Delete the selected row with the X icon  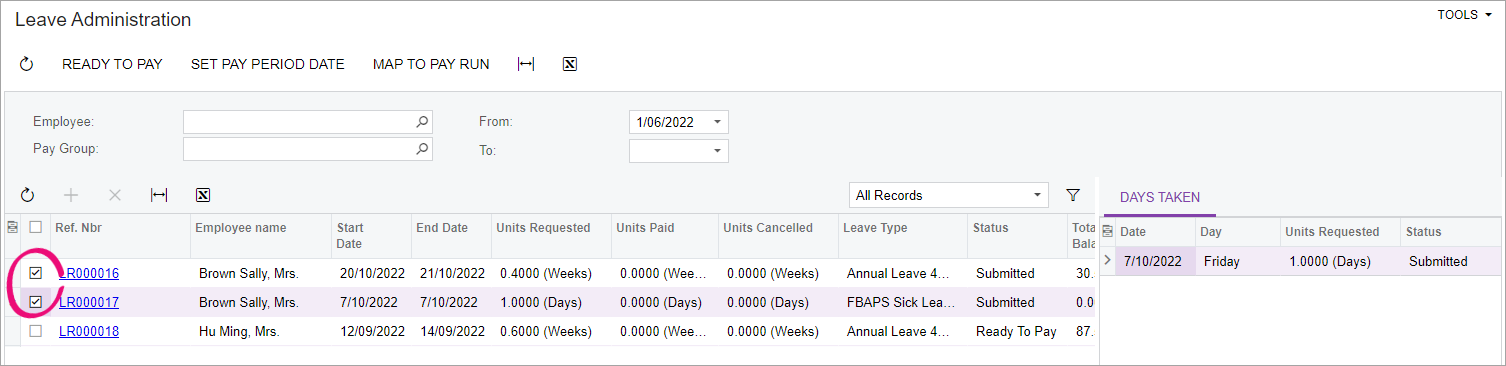pos(115,195)
